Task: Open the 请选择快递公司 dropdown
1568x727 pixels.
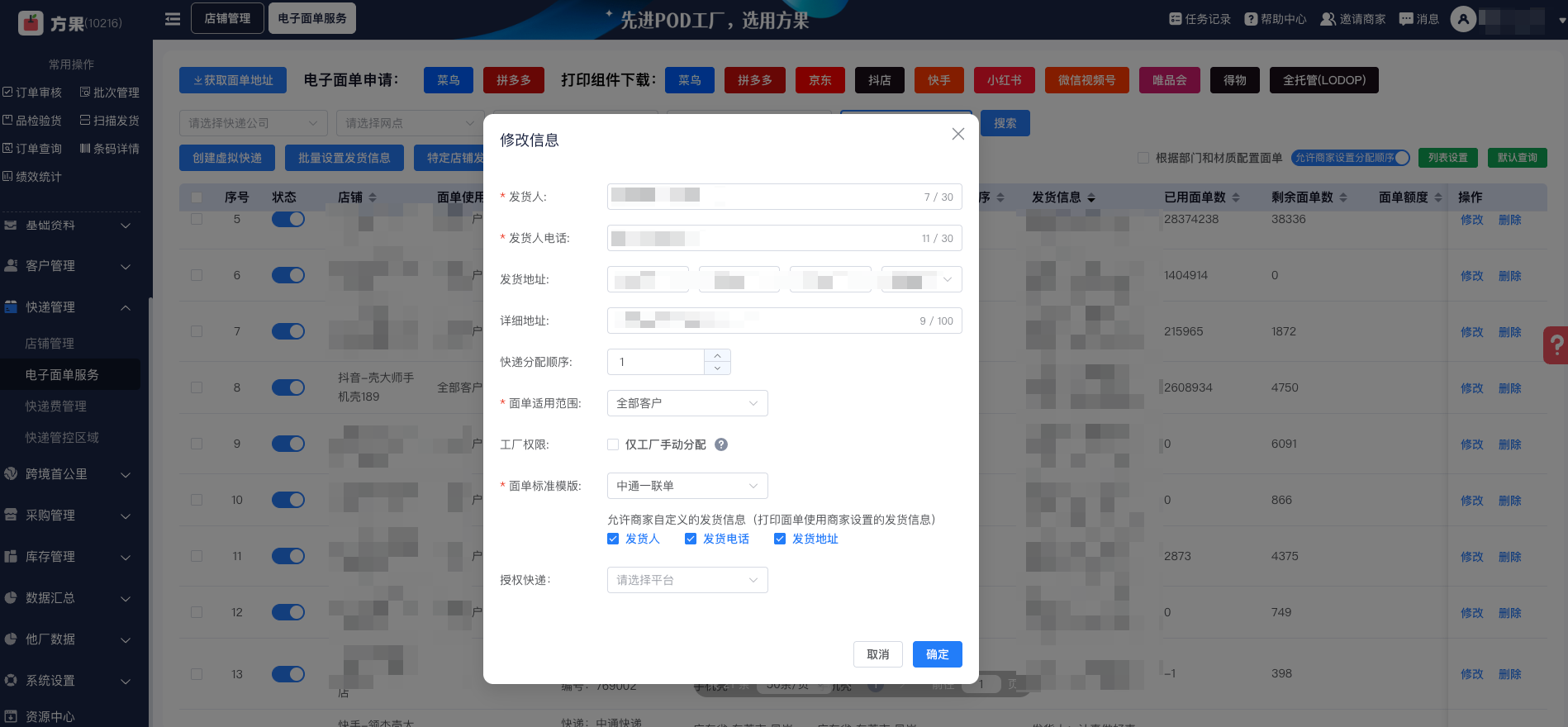Action: (x=254, y=123)
